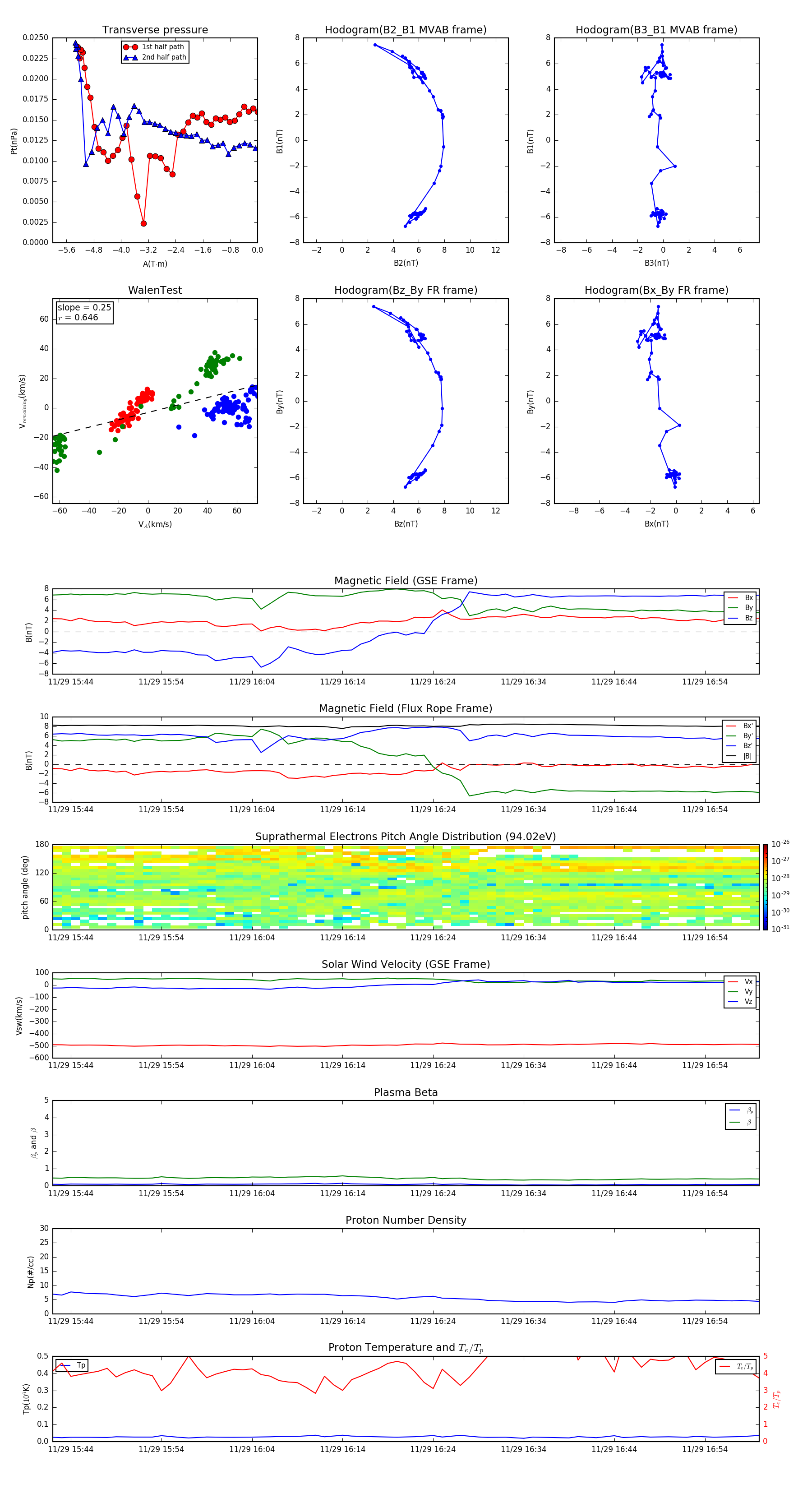
Task: Click the "-600" tick on Vsw axis
Action: (x=39, y=1058)
